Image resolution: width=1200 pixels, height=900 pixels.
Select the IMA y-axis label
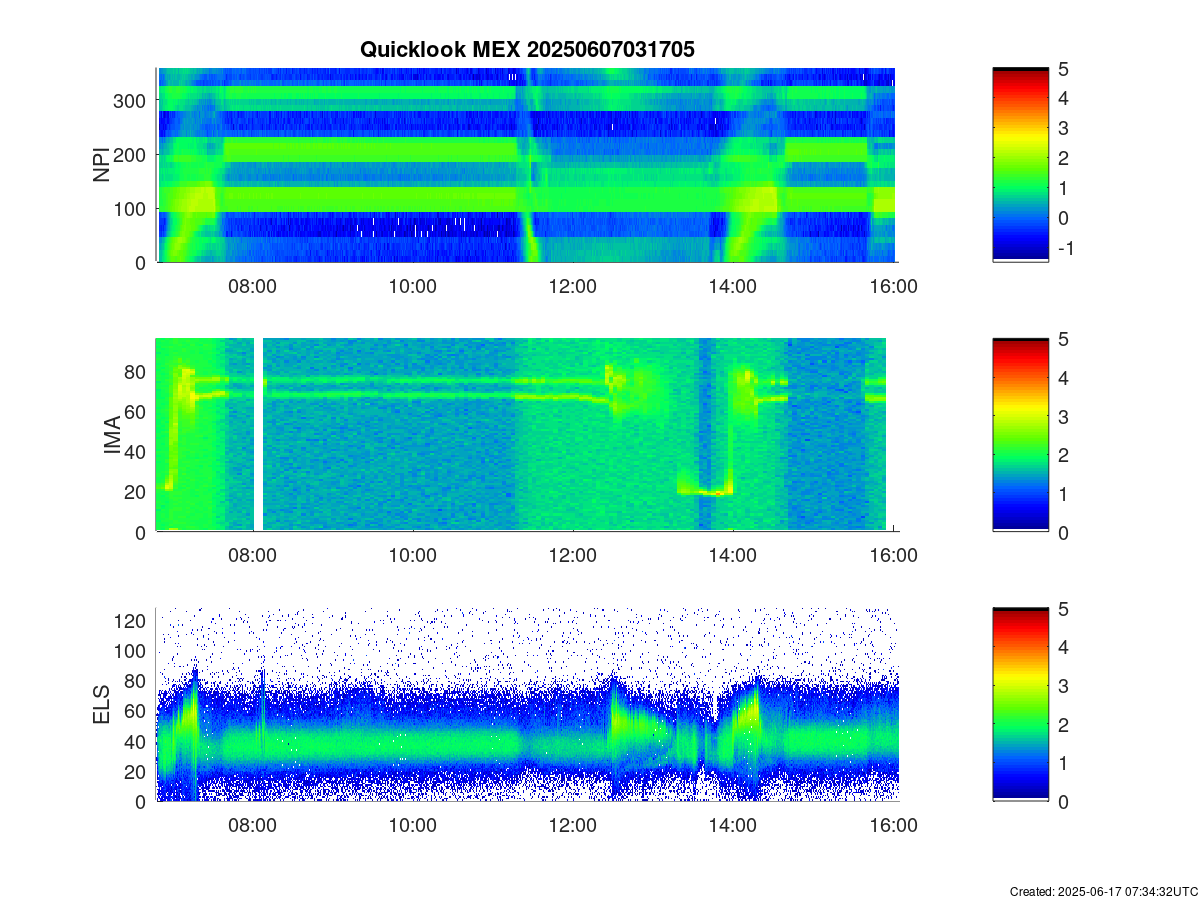point(112,436)
